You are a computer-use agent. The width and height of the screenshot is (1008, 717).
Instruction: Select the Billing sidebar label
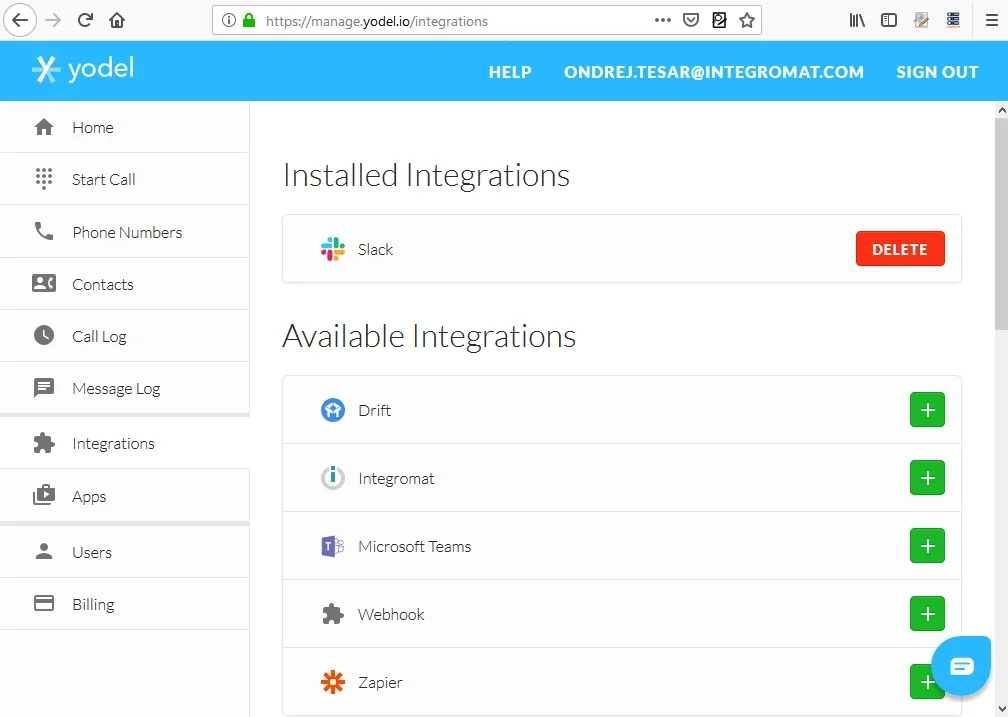pyautogui.click(x=93, y=604)
